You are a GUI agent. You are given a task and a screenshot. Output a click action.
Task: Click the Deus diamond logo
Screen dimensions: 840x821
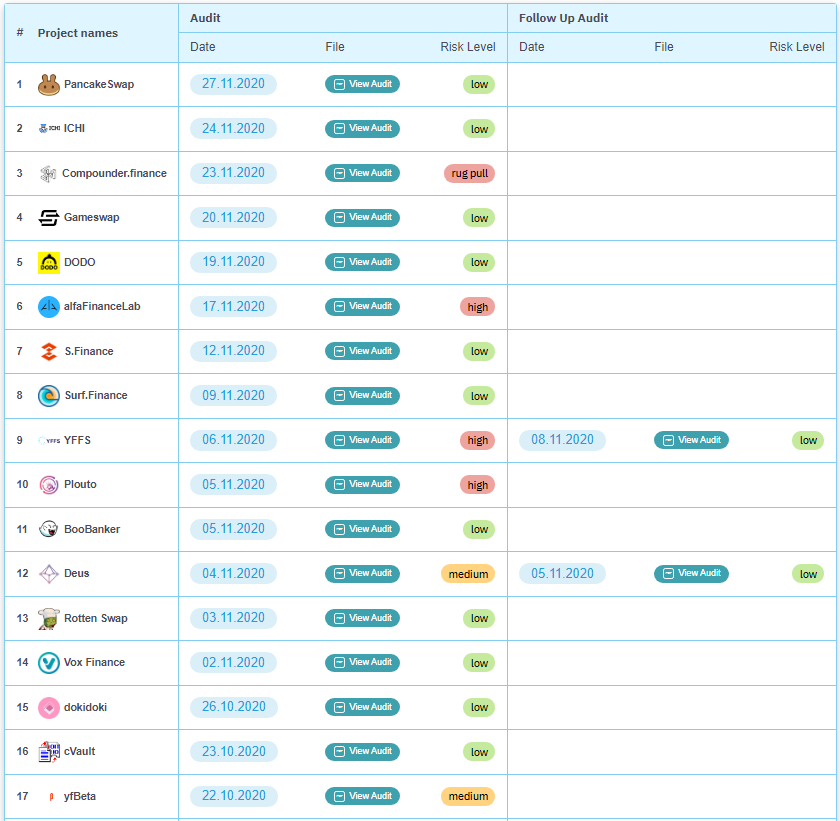(x=49, y=574)
